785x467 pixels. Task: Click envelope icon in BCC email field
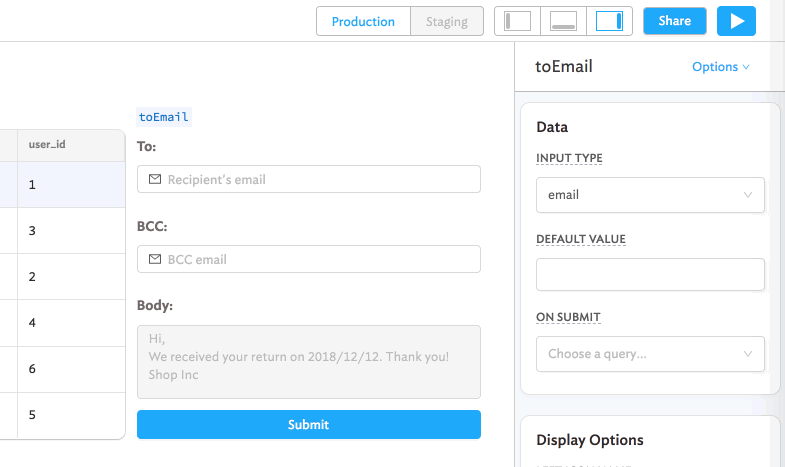[155, 259]
